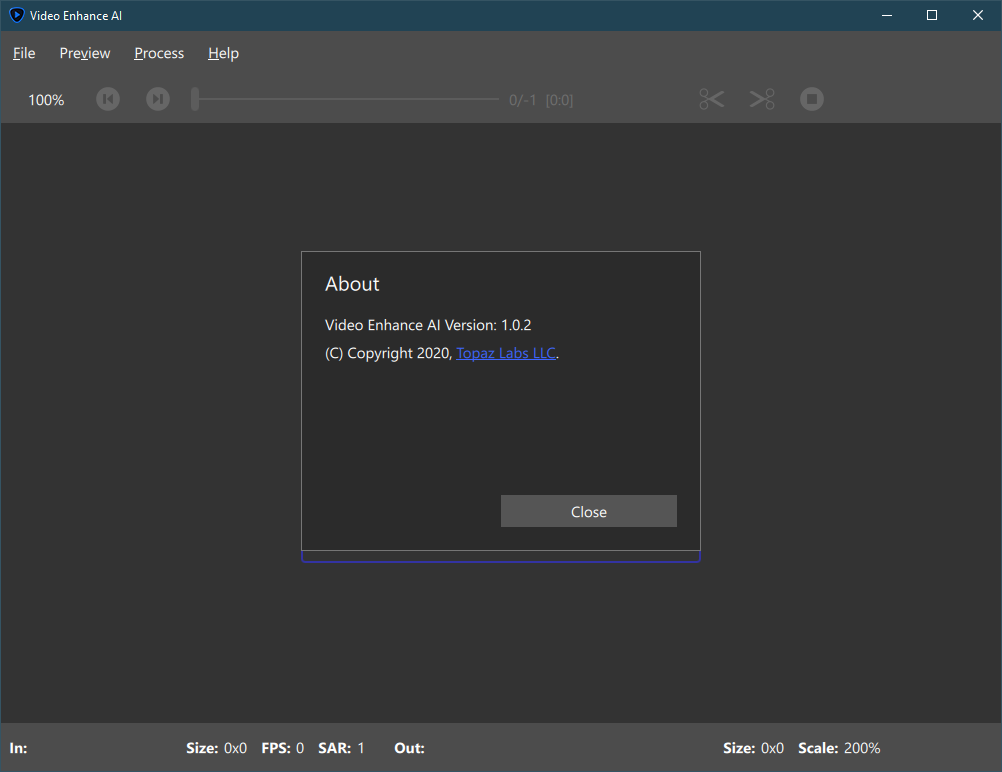Open the Process menu
Image resolution: width=1002 pixels, height=772 pixels.
[159, 53]
